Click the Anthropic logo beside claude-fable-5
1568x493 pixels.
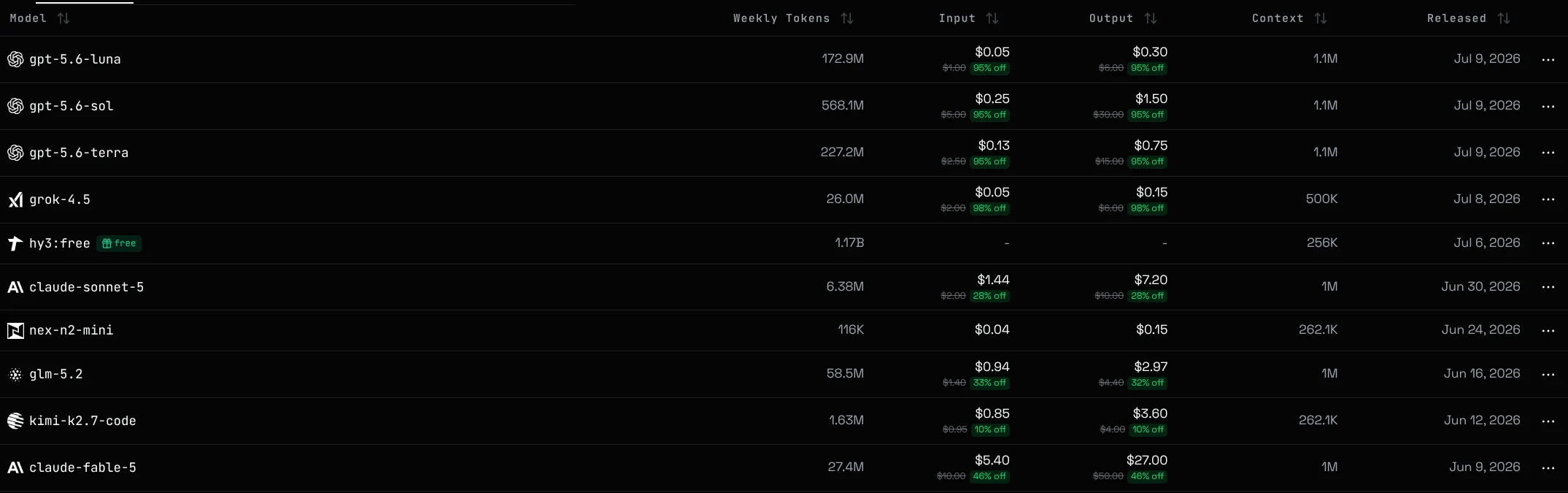point(15,467)
